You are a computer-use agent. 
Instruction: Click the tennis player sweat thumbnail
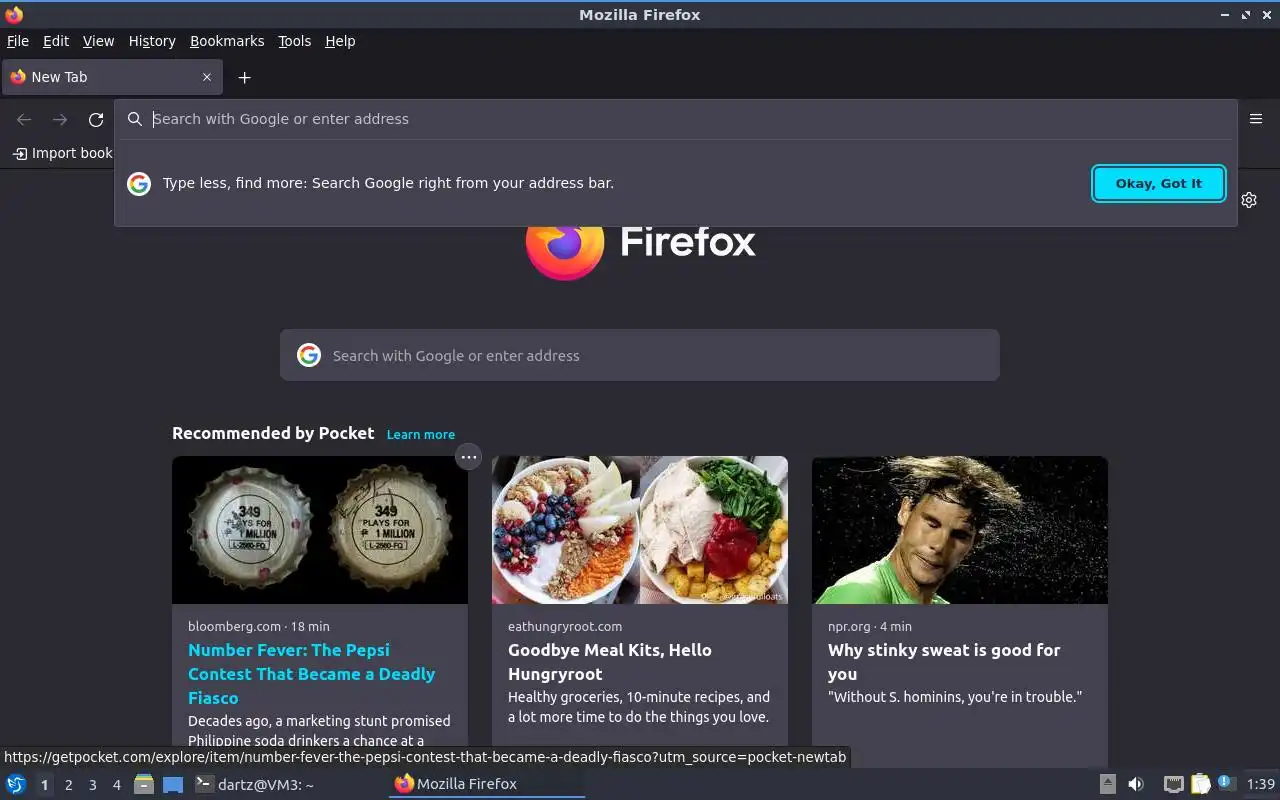960,530
